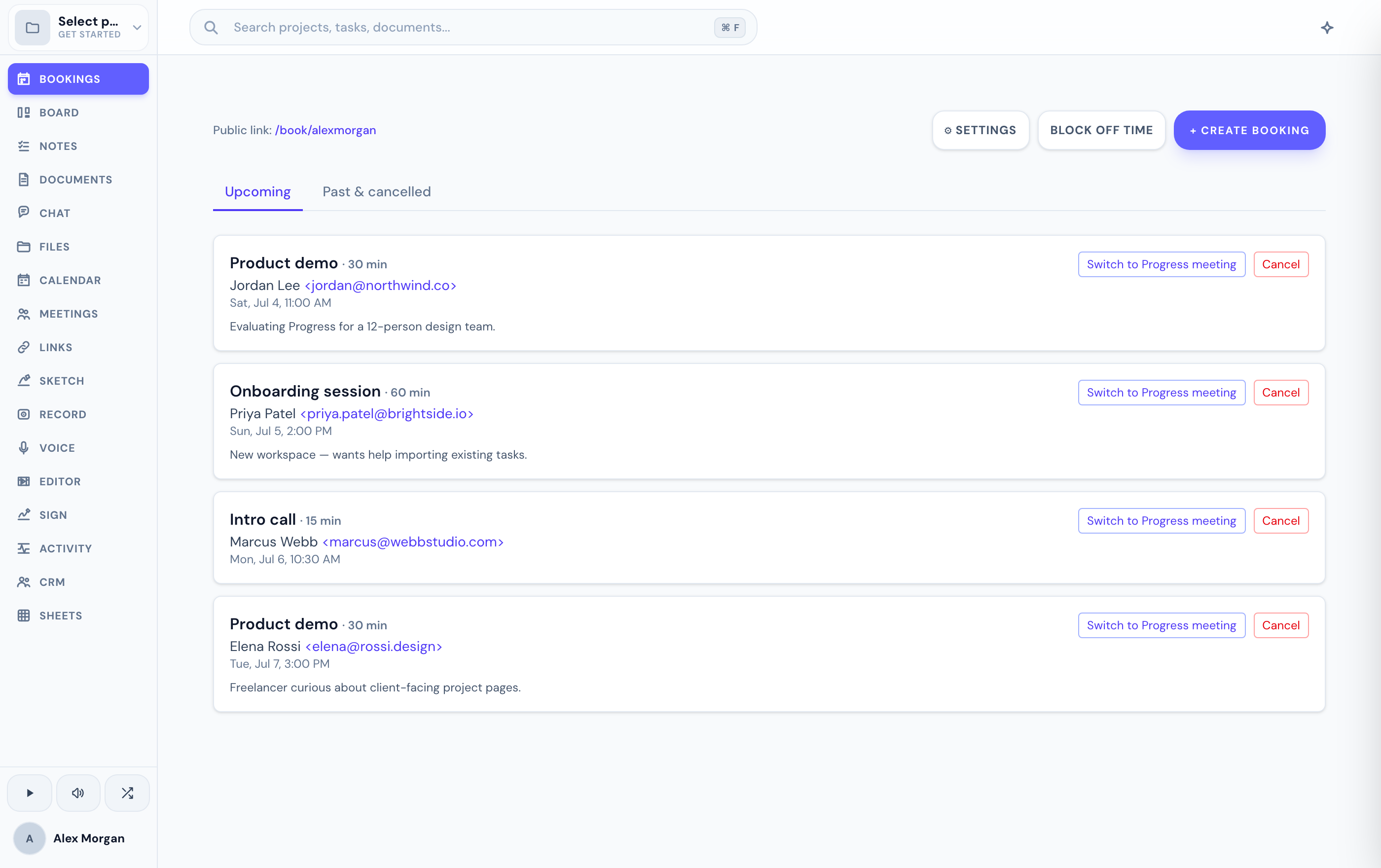Go to Meetings in sidebar
1381x868 pixels.
[x=78, y=314]
